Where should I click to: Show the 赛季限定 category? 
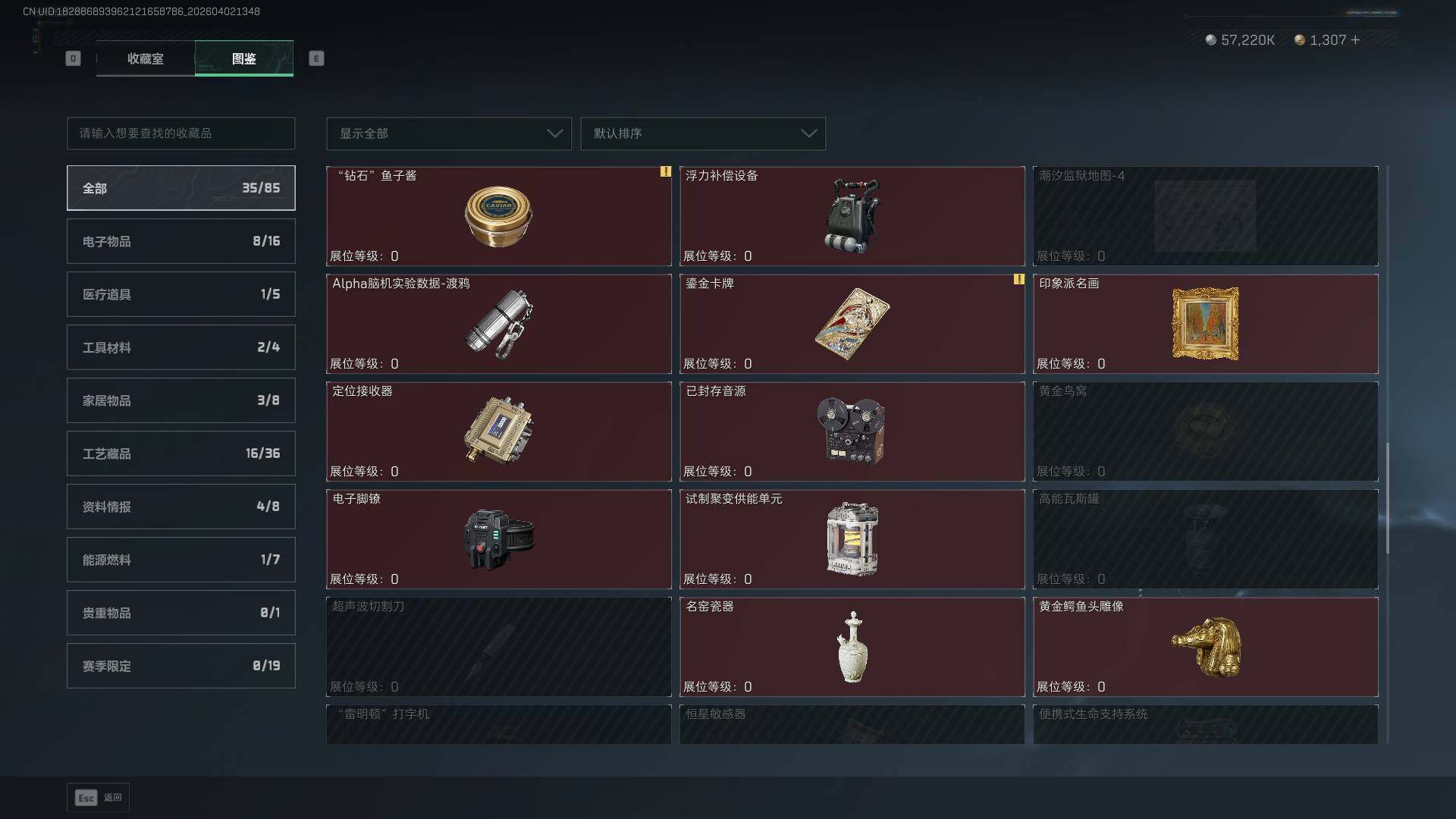tap(181, 666)
